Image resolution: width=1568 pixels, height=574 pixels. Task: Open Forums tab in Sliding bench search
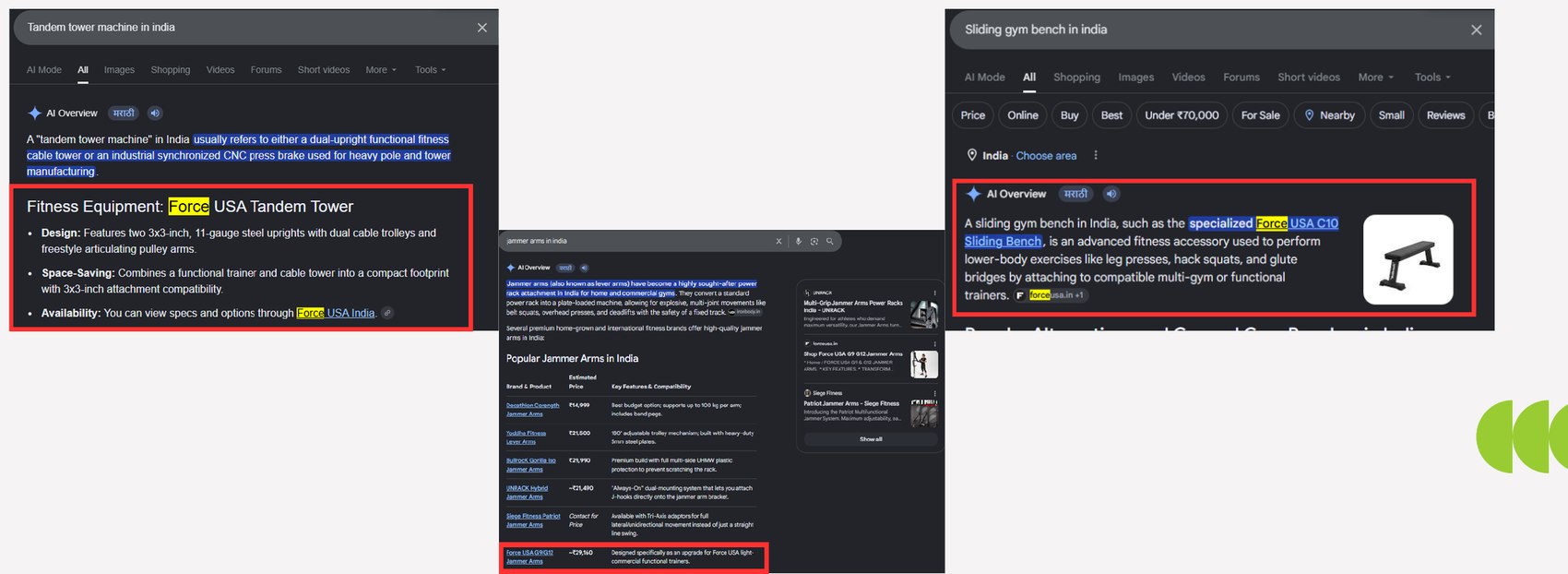pyautogui.click(x=1241, y=78)
